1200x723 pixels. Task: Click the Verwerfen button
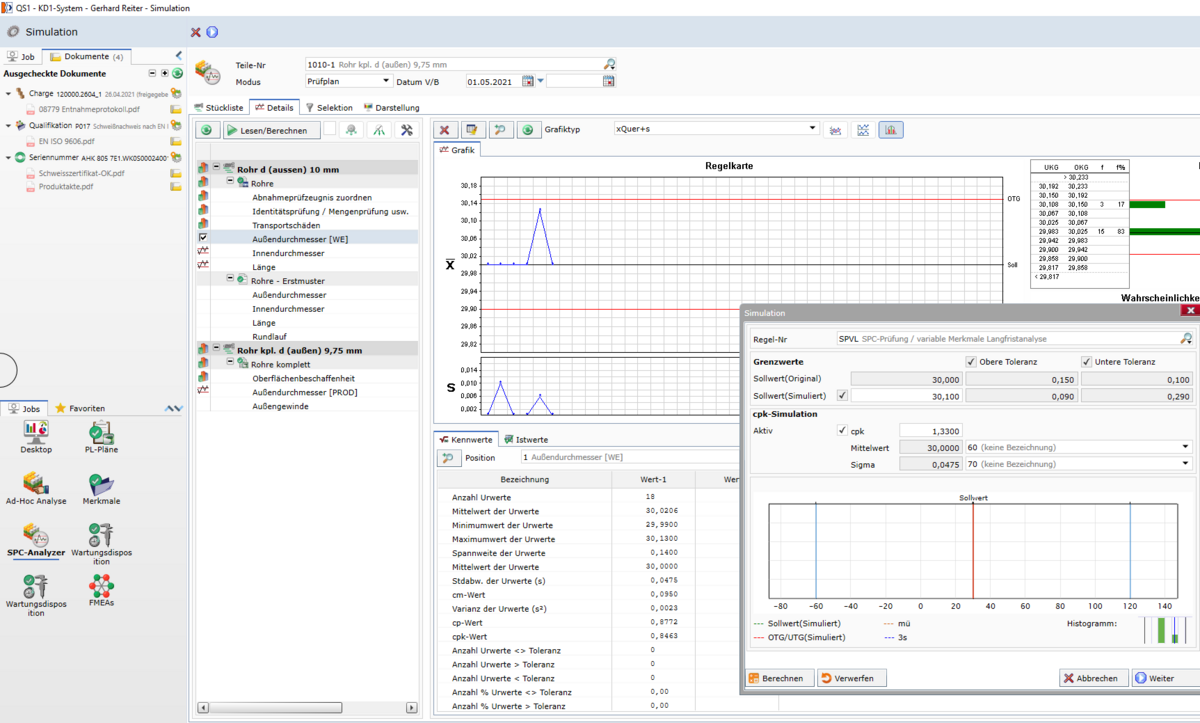click(x=852, y=678)
